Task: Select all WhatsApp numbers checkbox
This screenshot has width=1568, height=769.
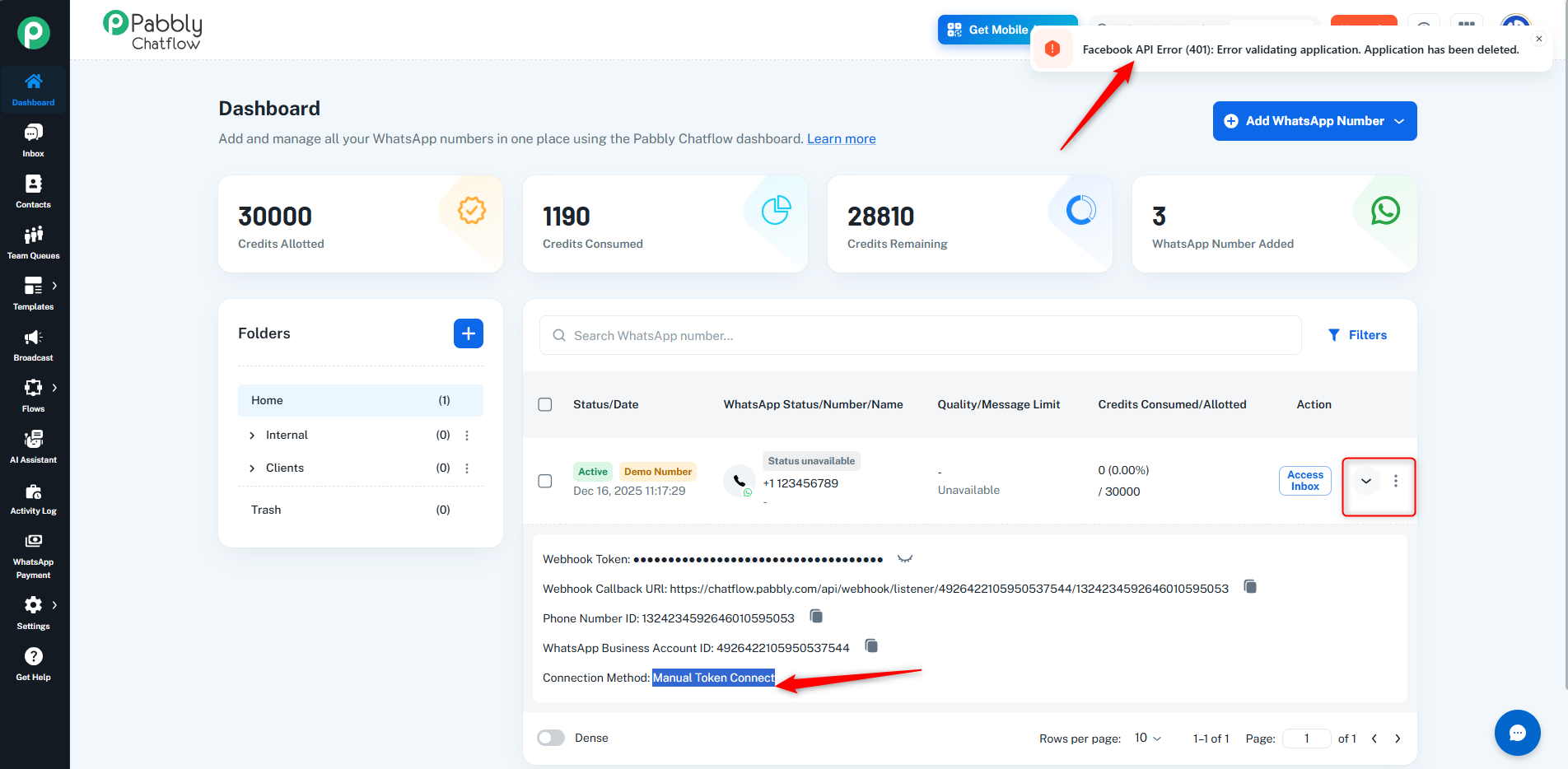Action: tap(545, 404)
